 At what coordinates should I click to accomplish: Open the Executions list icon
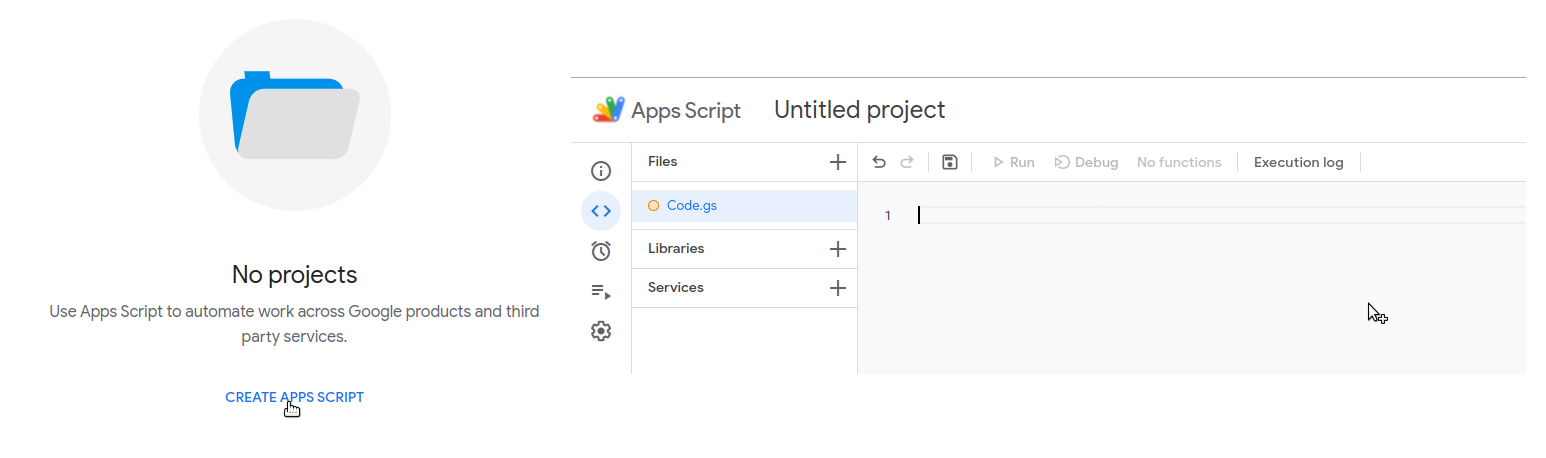[601, 291]
